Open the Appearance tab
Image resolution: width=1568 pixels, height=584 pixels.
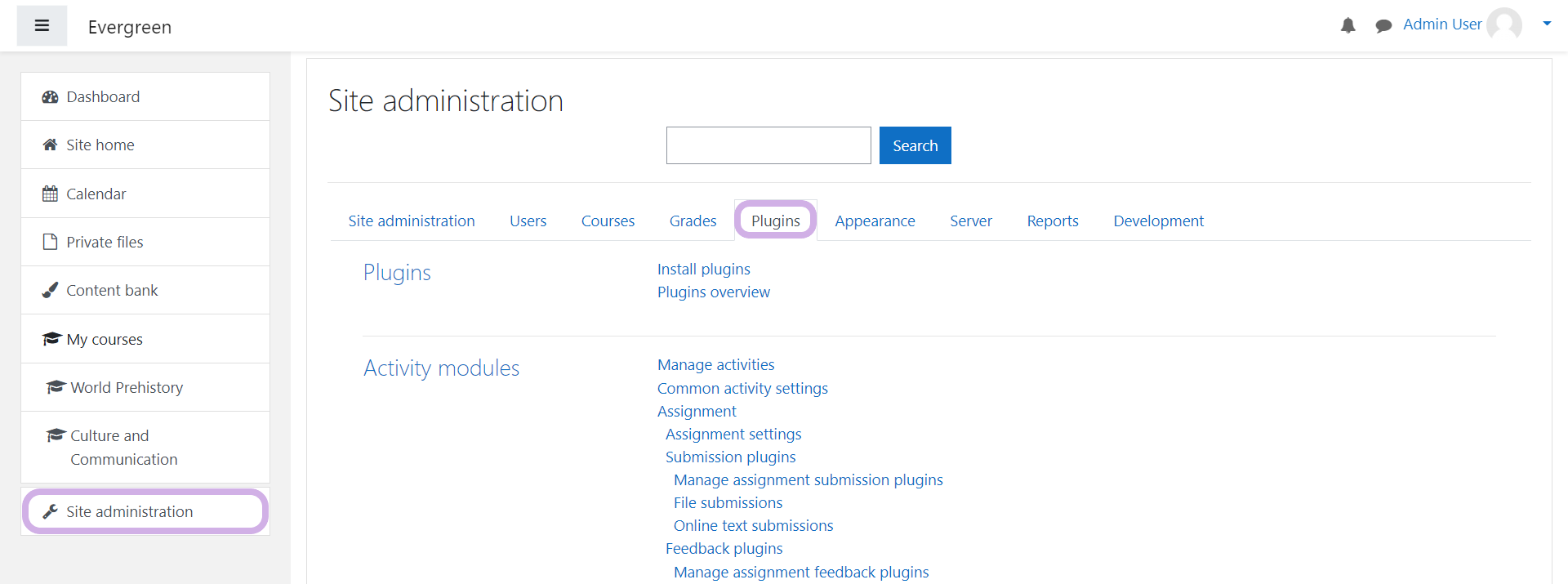coord(875,221)
